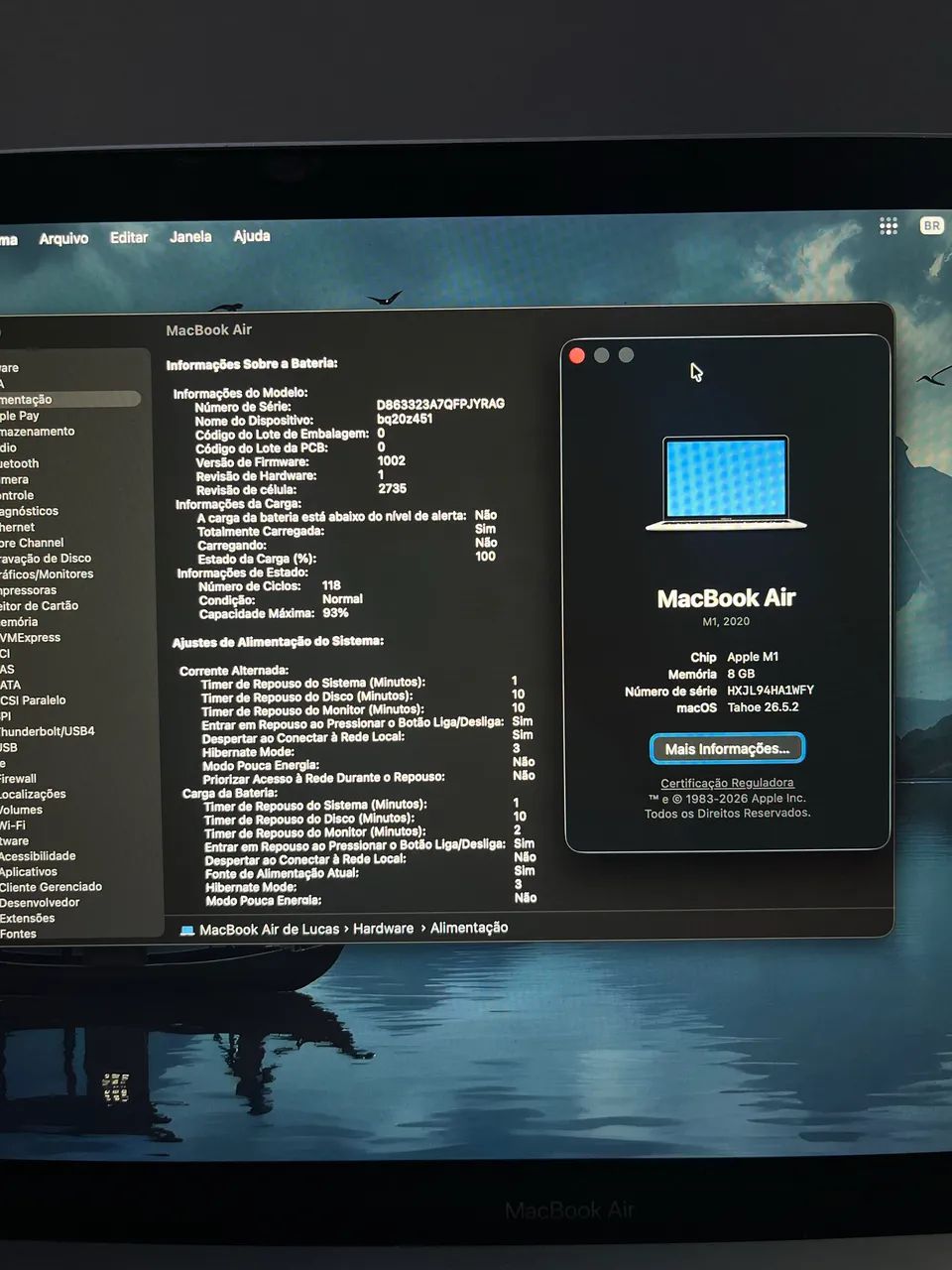Click Estado da Carga value 100
The height and width of the screenshot is (1270, 952).
pyautogui.click(x=485, y=557)
